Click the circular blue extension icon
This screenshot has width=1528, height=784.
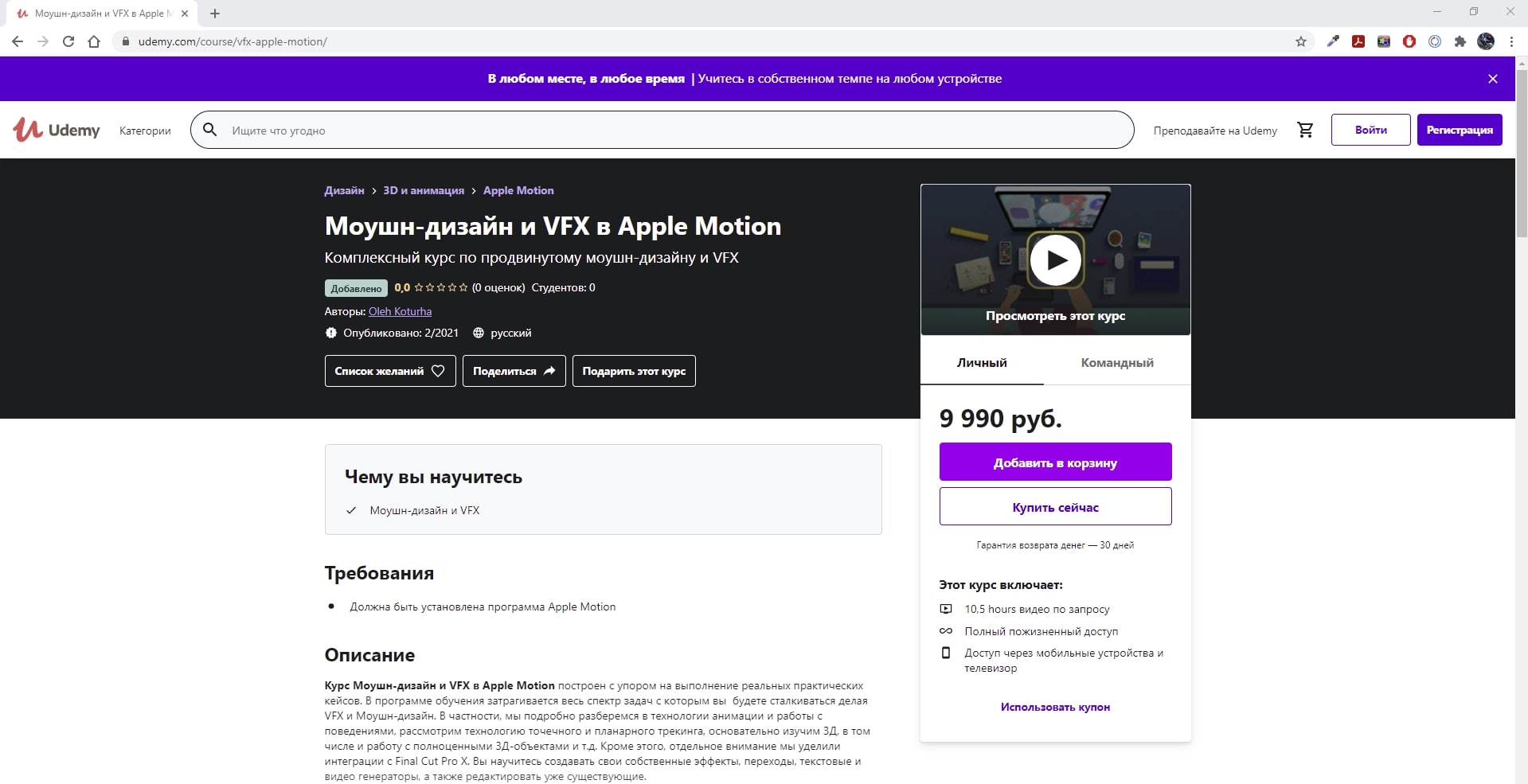(1435, 41)
